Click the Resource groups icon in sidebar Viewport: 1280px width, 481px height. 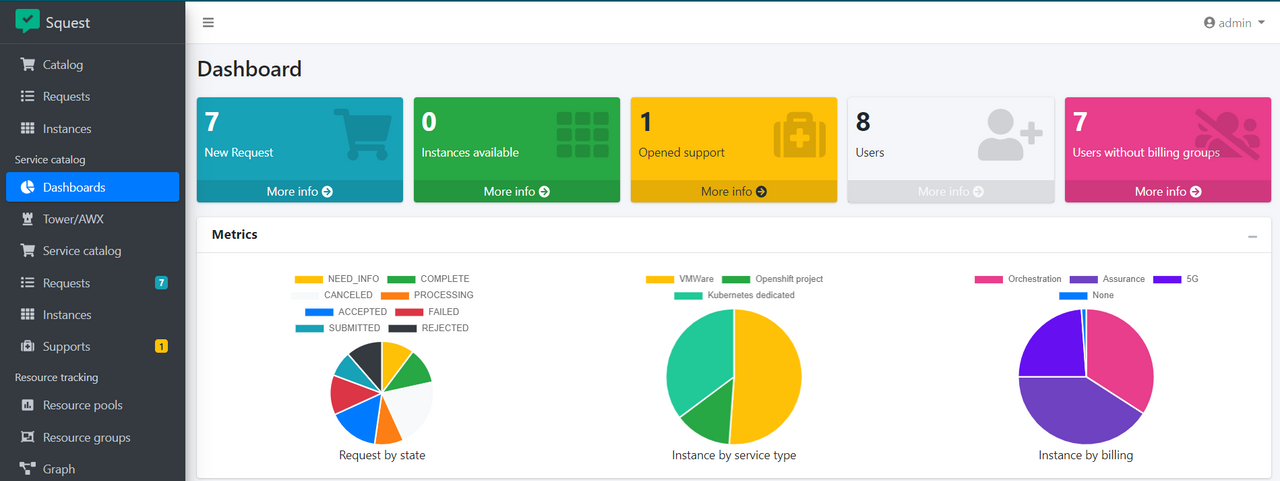click(28, 438)
